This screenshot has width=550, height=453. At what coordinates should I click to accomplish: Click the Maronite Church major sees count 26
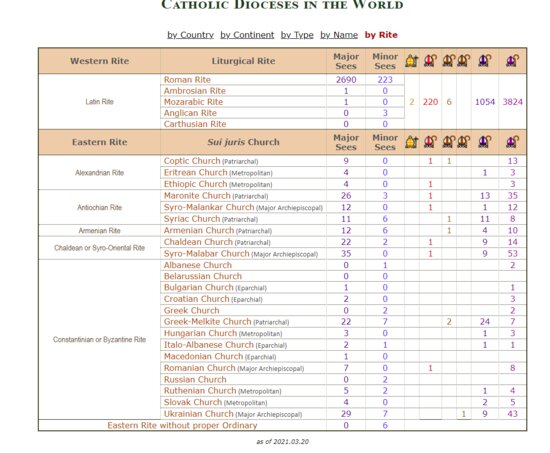pyautogui.click(x=346, y=195)
